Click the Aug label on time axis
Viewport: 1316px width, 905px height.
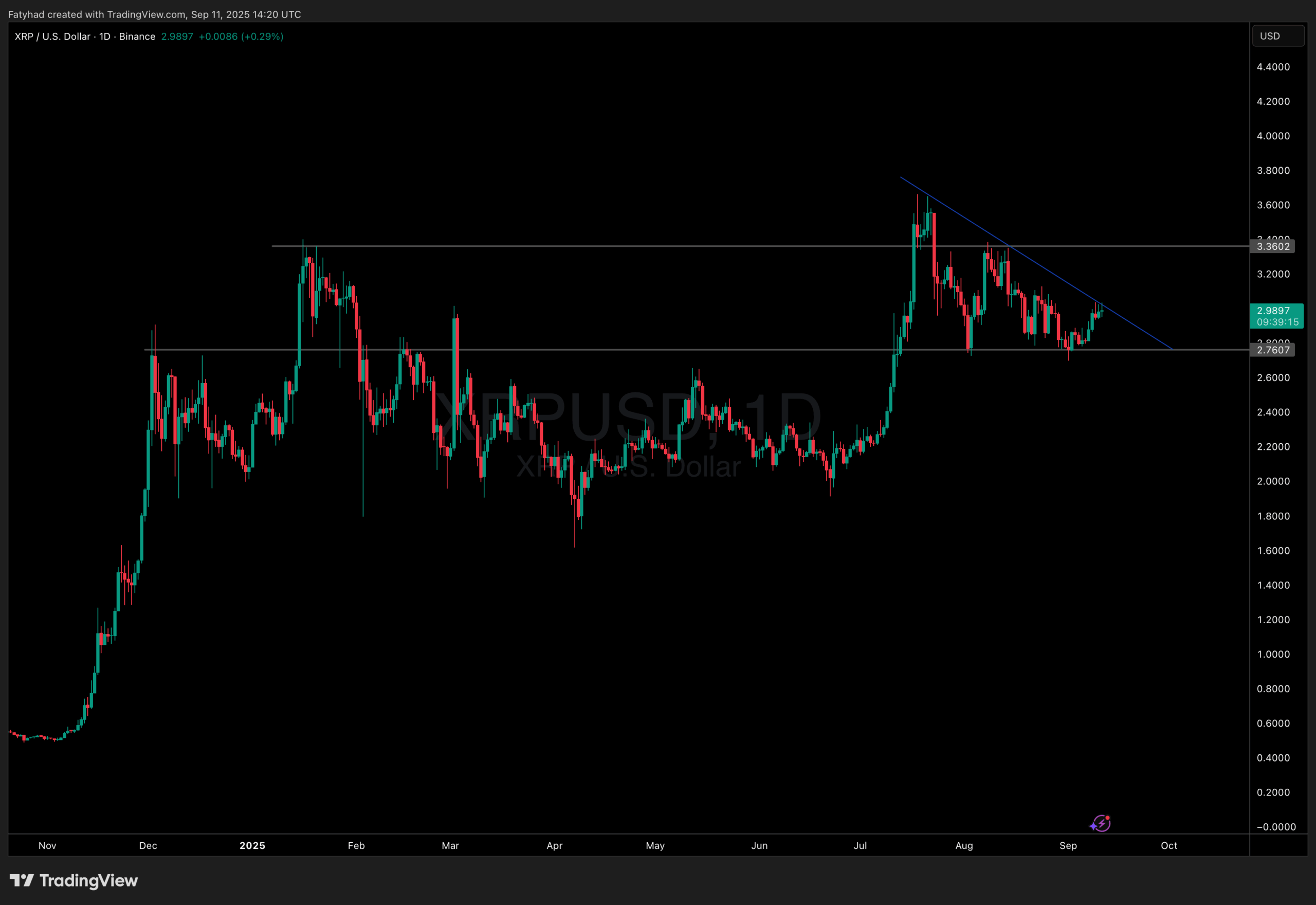click(x=964, y=845)
